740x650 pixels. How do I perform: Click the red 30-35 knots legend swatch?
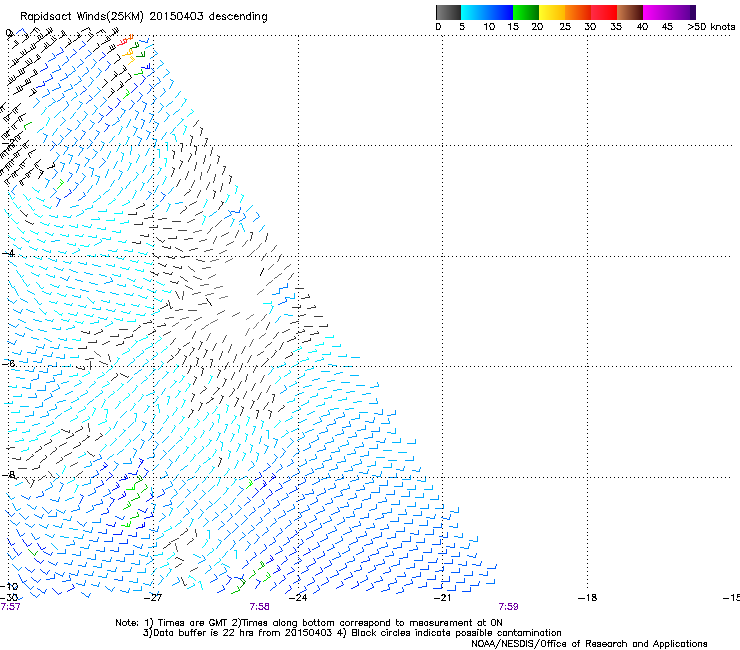coord(604,12)
